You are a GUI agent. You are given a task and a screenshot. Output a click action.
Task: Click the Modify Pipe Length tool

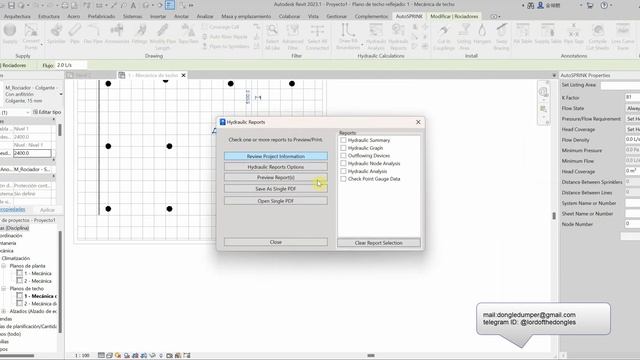[162, 37]
